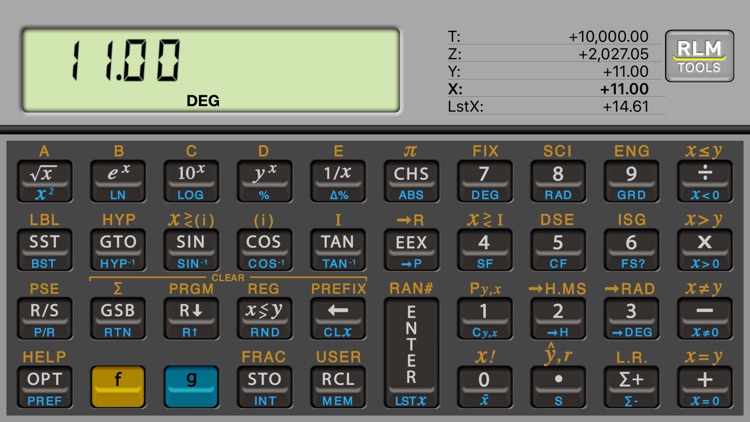Tap the RCL recall key

point(338,387)
